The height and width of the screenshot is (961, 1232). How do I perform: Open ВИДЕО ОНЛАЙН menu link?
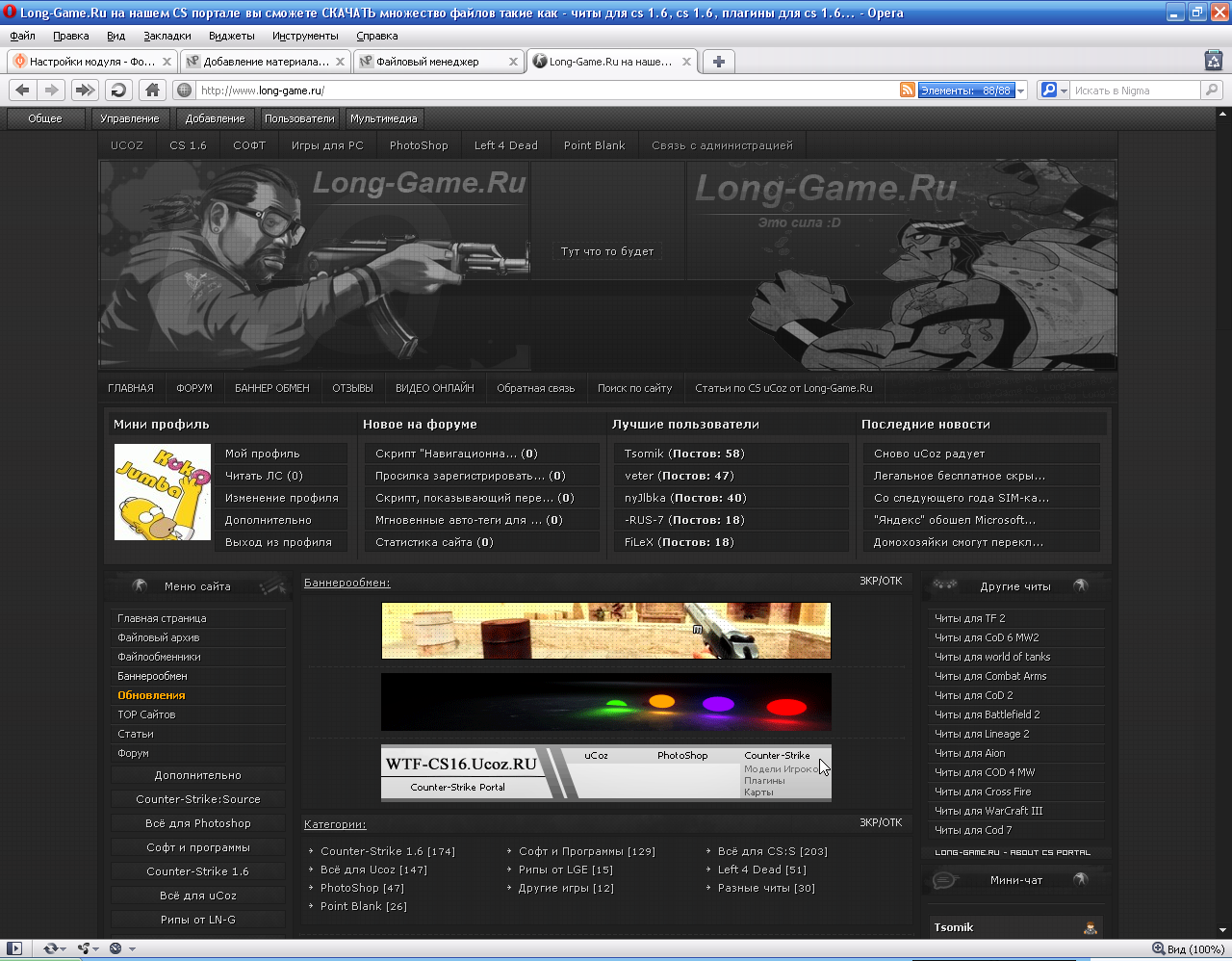[435, 388]
